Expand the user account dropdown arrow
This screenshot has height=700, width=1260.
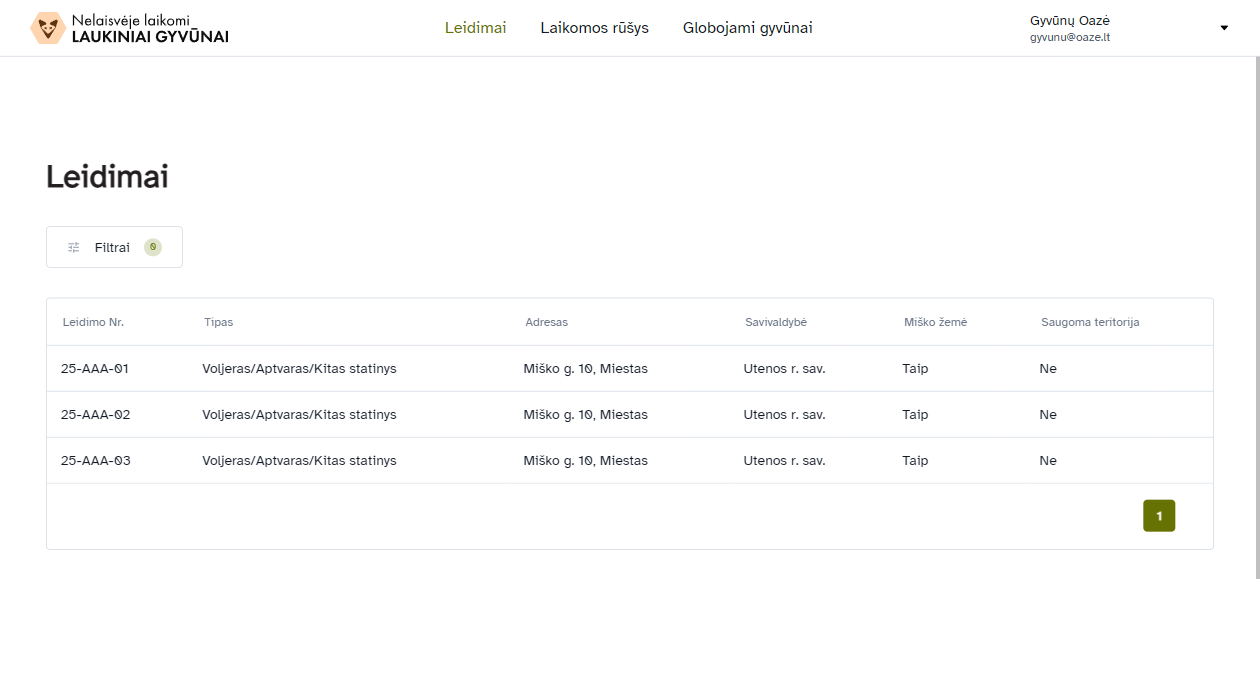(1224, 28)
